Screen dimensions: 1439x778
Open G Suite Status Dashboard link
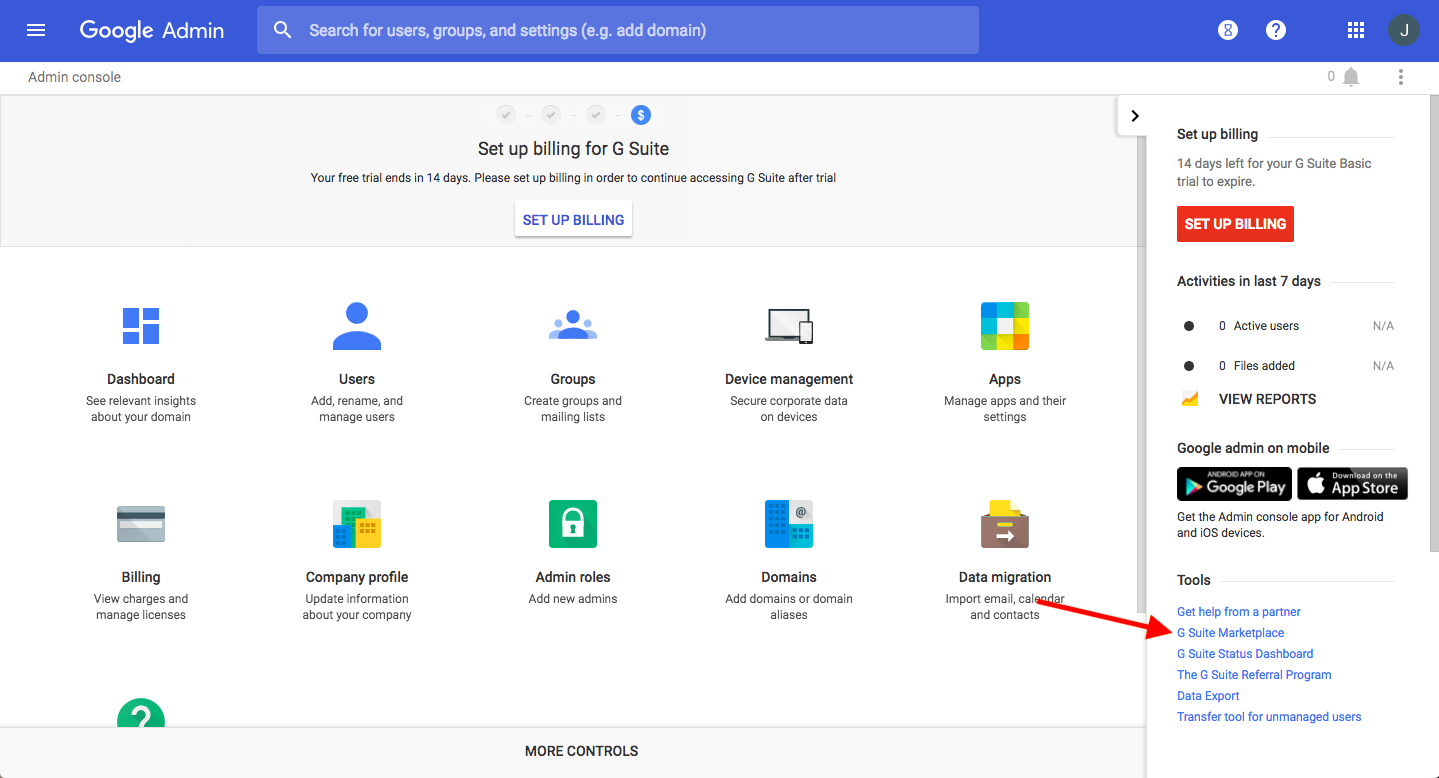coord(1245,654)
